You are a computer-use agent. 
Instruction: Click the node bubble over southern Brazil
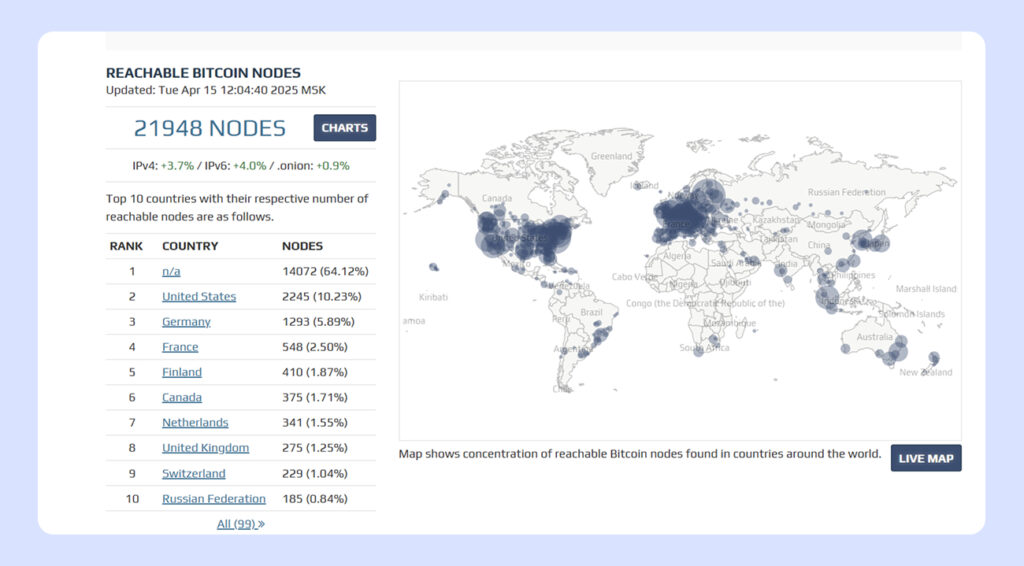600,336
